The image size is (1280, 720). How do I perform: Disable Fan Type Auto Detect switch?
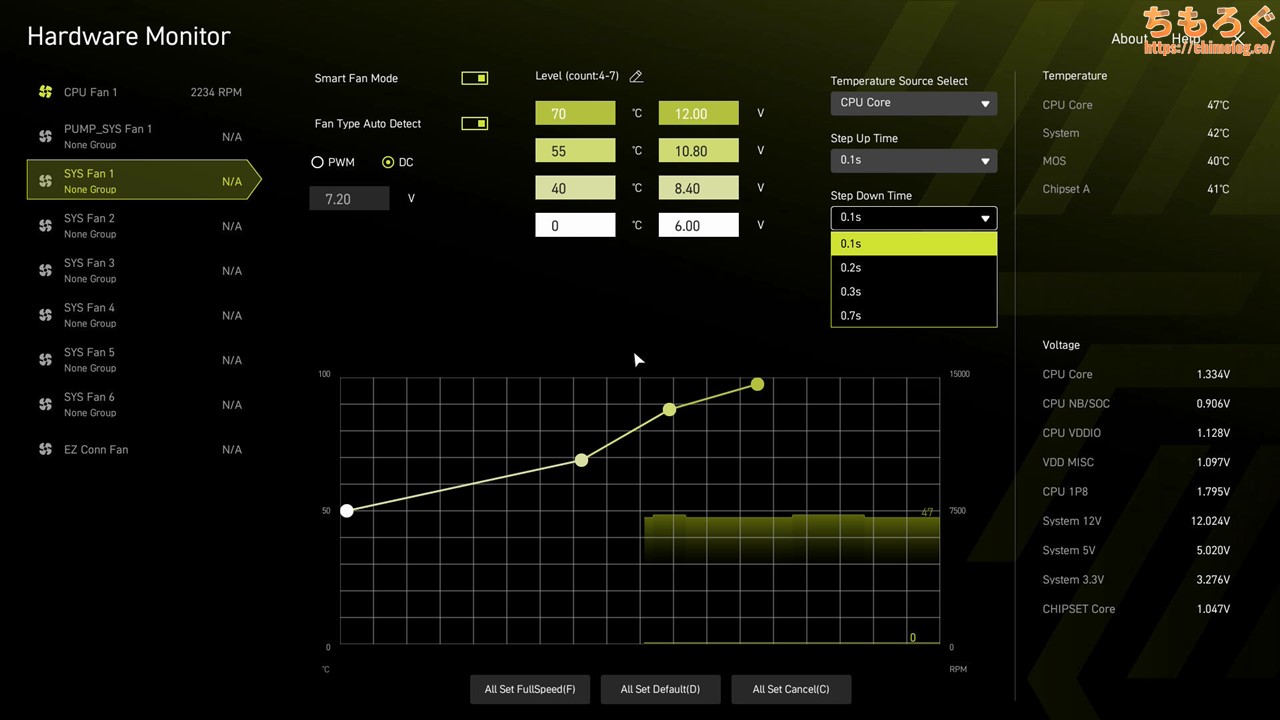pyautogui.click(x=474, y=124)
